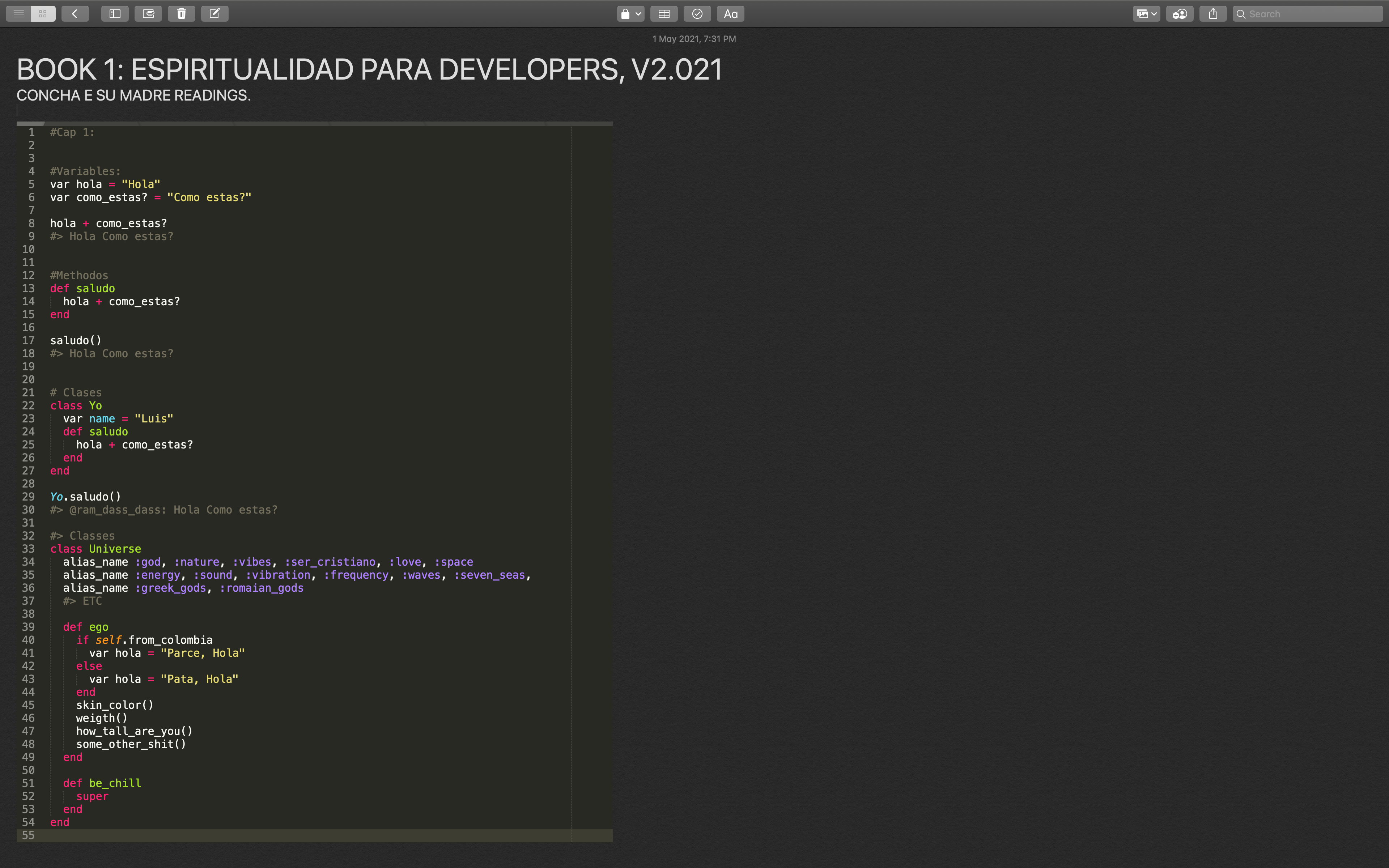Click 'def saludo' on line 13
The height and width of the screenshot is (868, 1389).
click(82, 288)
